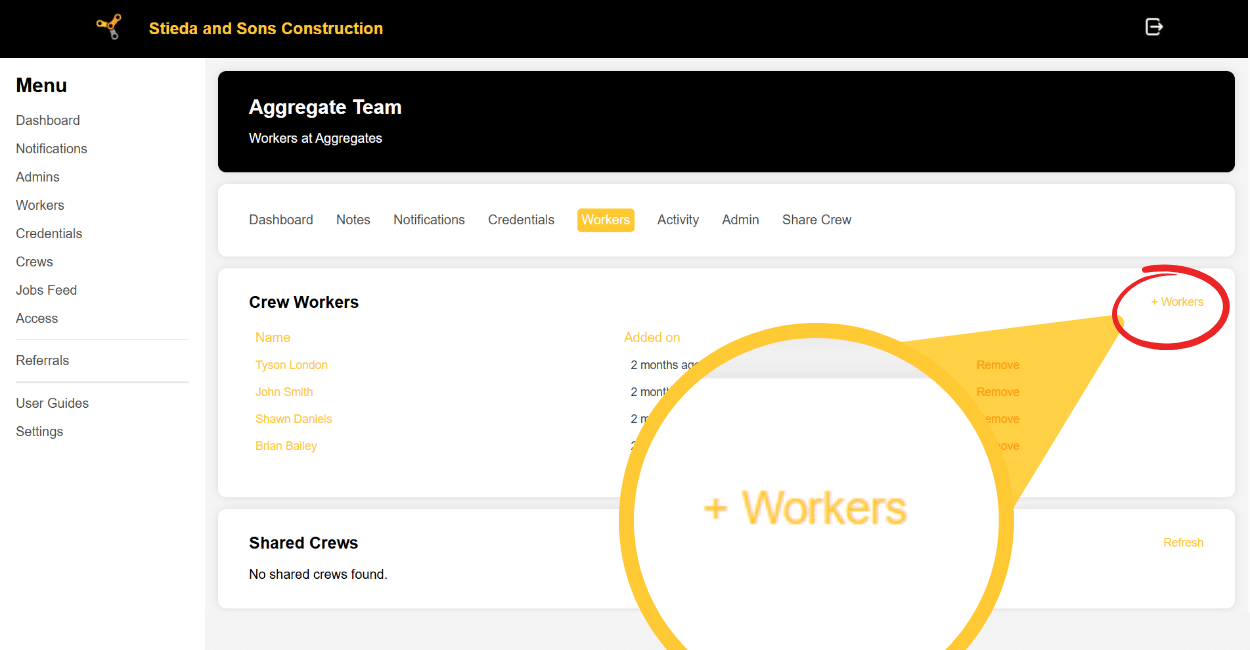Image resolution: width=1250 pixels, height=650 pixels.
Task: Click the No shared crews found message
Action: coord(318,574)
